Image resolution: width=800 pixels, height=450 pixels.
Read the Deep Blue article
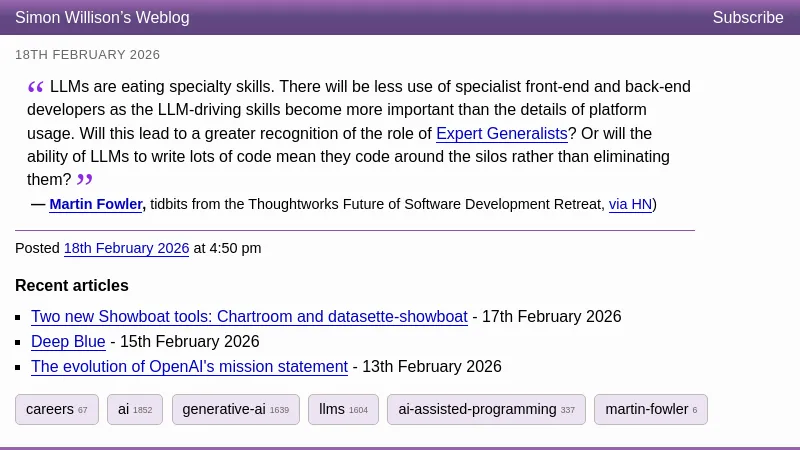(68, 341)
